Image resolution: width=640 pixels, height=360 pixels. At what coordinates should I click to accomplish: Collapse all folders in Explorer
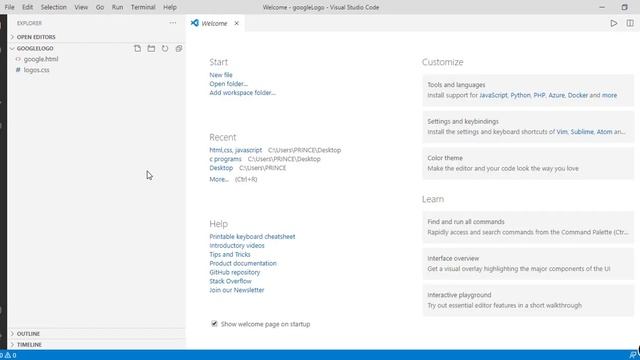tap(179, 49)
